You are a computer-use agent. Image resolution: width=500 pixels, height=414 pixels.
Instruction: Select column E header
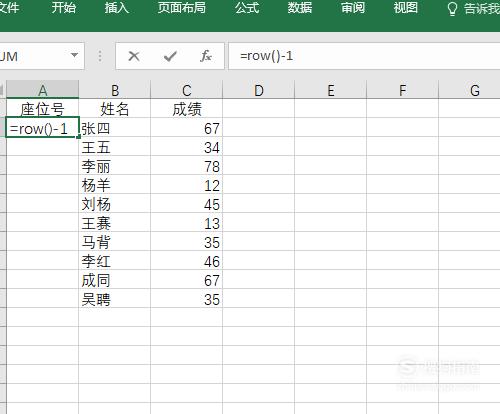pos(331,90)
